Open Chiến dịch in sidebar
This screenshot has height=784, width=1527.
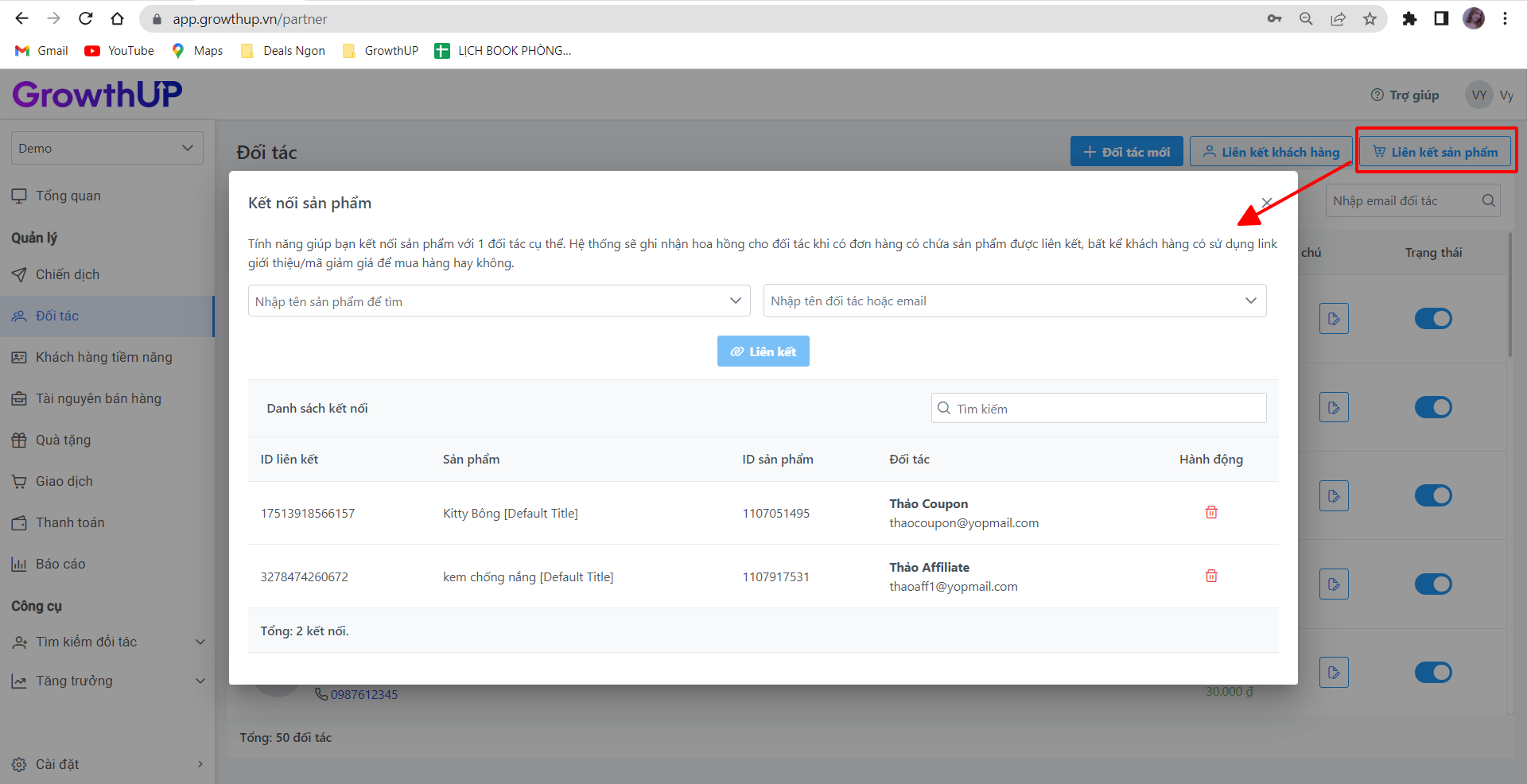[x=68, y=274]
